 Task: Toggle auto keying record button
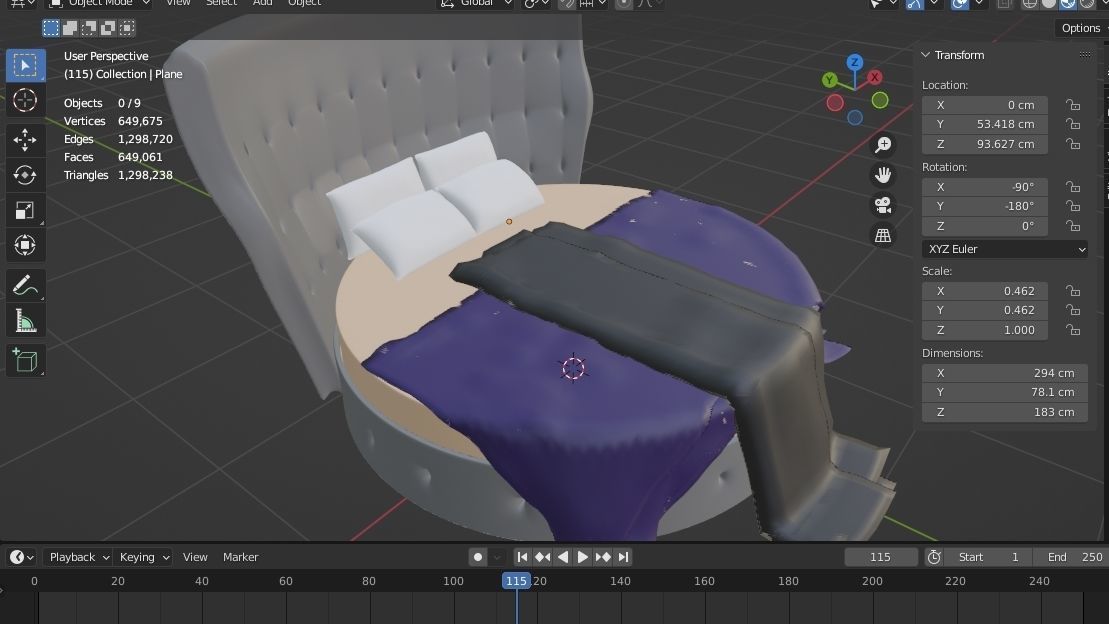click(x=478, y=557)
